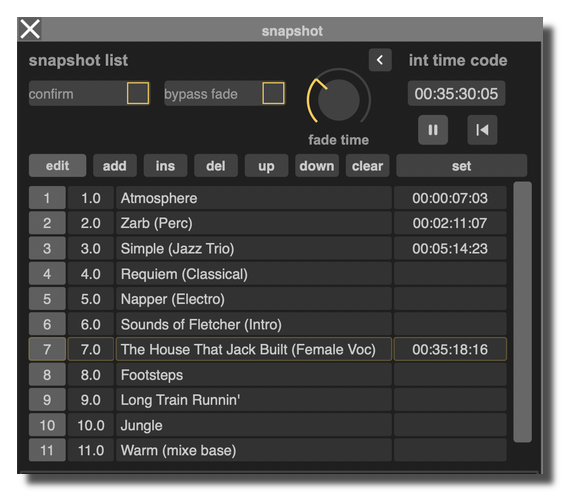The image size is (561, 492).
Task: Enable the bypass fade checkbox
Action: click(273, 93)
